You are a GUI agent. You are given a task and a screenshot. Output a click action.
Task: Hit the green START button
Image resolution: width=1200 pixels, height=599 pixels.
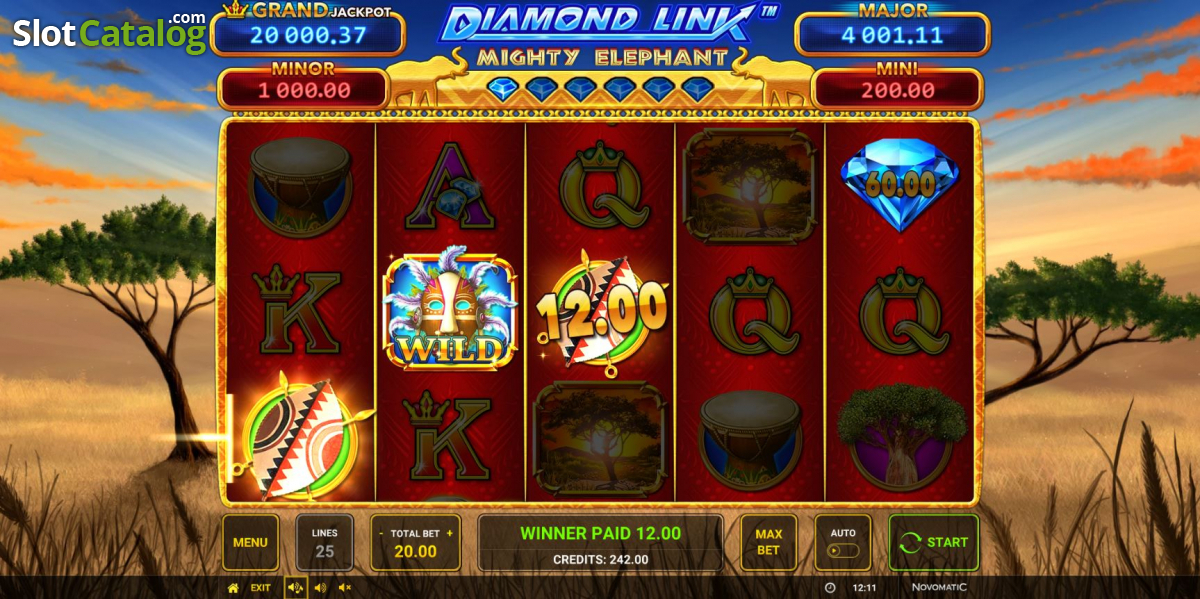pos(934,542)
